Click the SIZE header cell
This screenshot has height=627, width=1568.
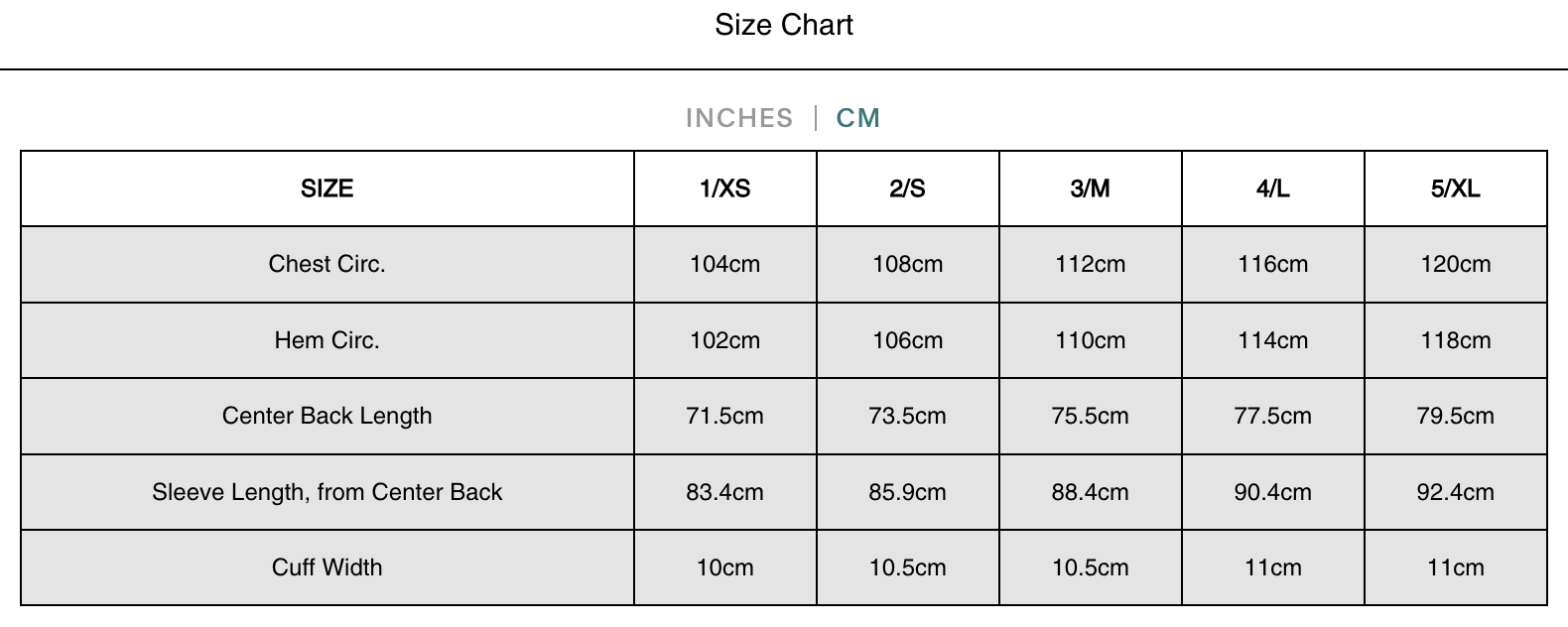[327, 188]
